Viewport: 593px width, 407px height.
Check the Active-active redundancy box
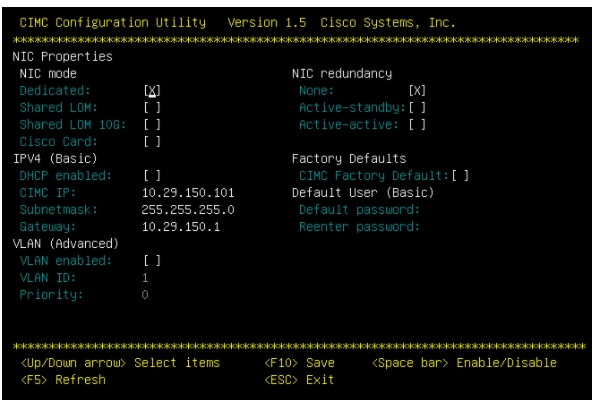click(x=417, y=125)
